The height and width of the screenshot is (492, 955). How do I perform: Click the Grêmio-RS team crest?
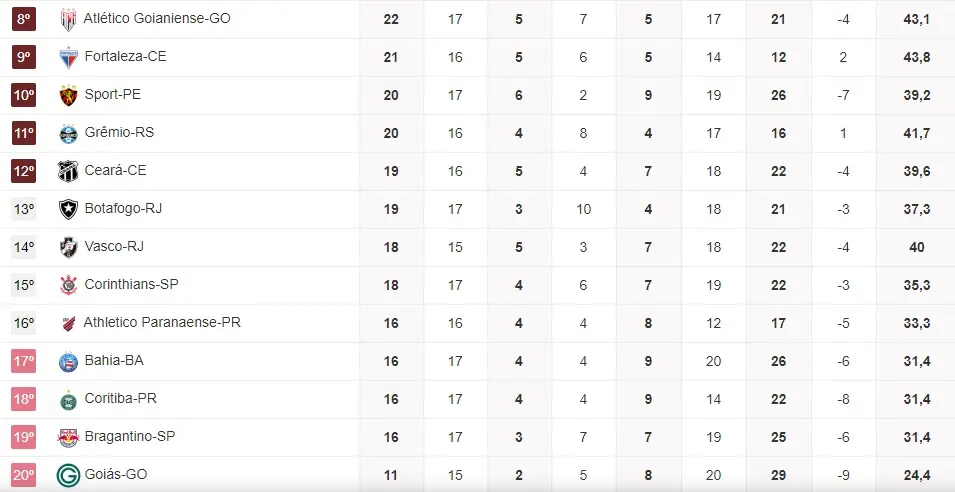(68, 133)
